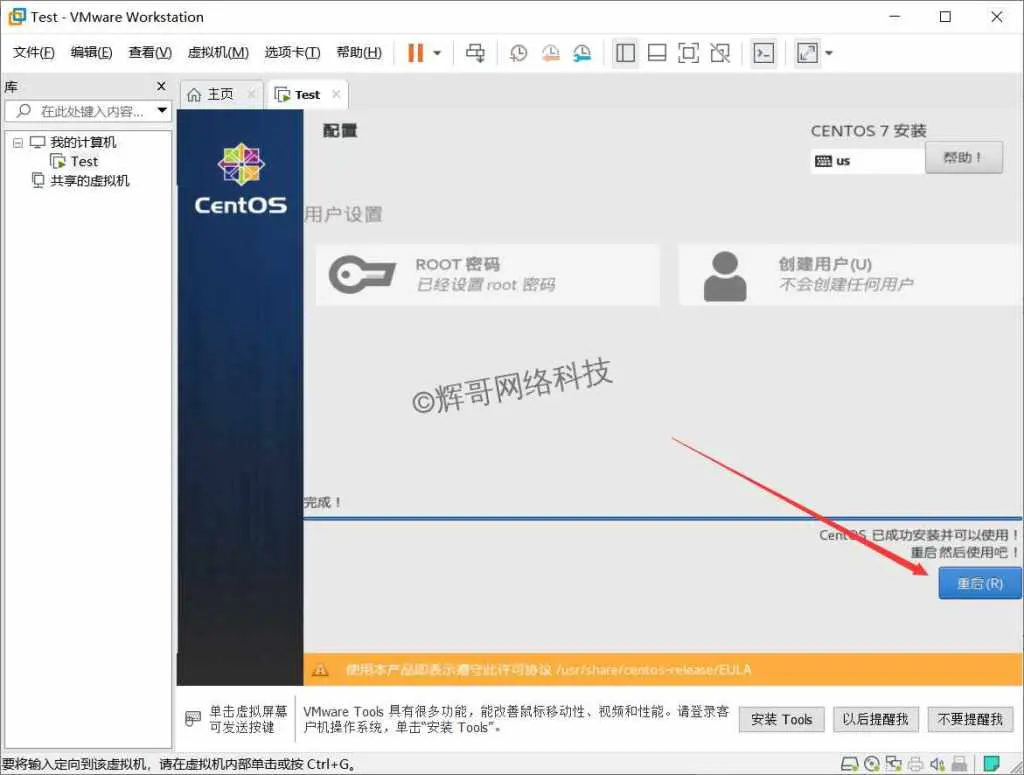Image resolution: width=1024 pixels, height=775 pixels.
Task: Click the CD/DVD status bar icon
Action: [x=872, y=763]
